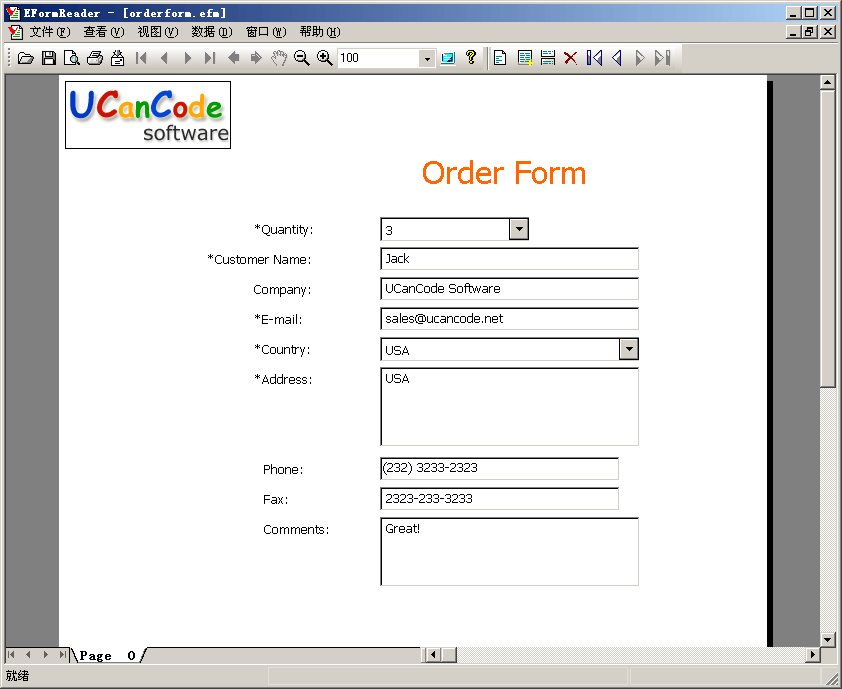Click the Save floppy disk icon
The image size is (842, 689).
pos(49,58)
